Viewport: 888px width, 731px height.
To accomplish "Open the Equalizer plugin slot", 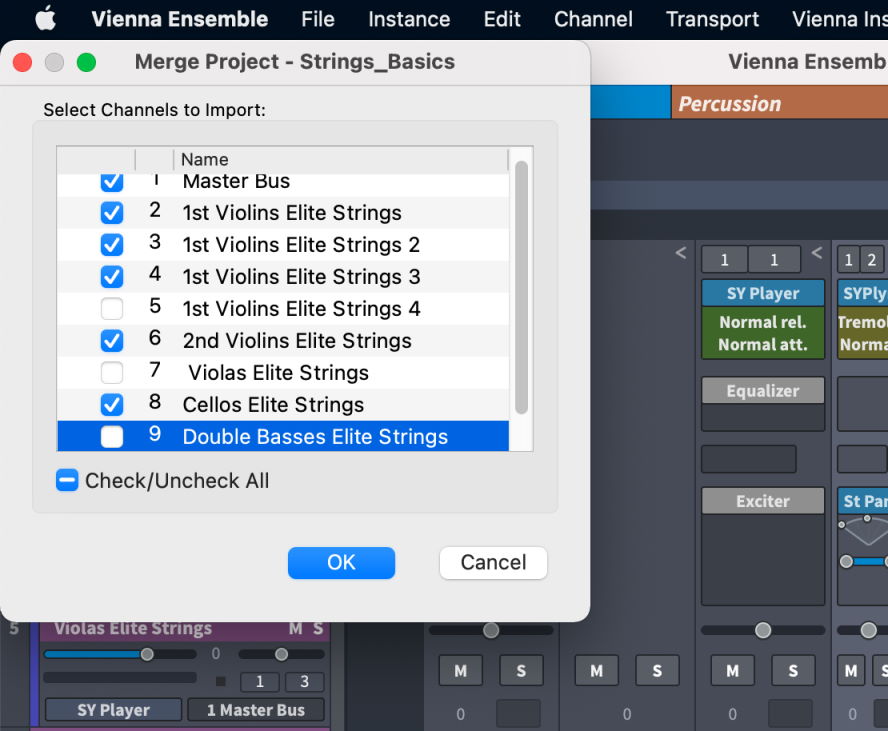I will [763, 390].
